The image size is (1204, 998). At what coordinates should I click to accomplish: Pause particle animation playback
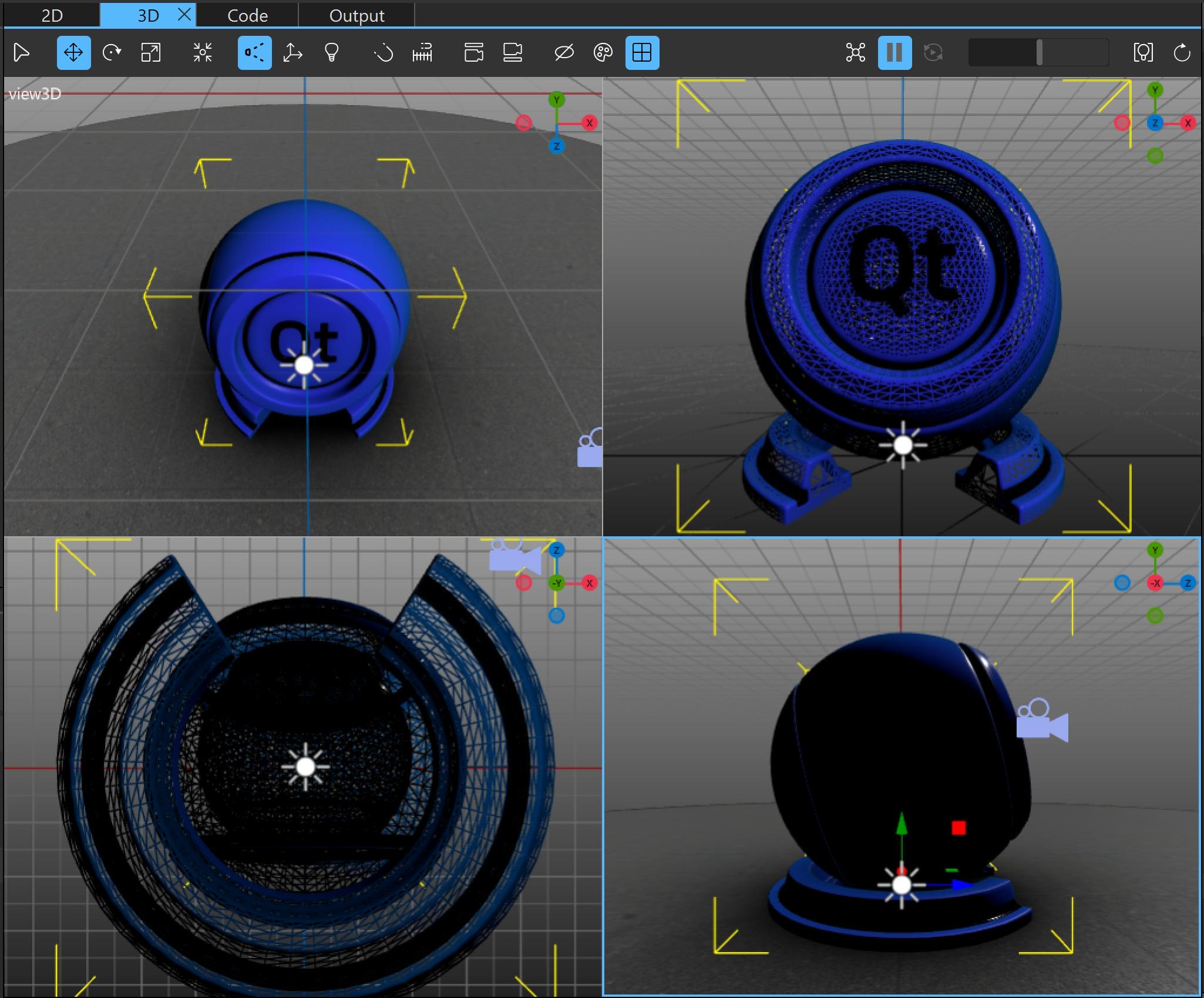(x=894, y=52)
